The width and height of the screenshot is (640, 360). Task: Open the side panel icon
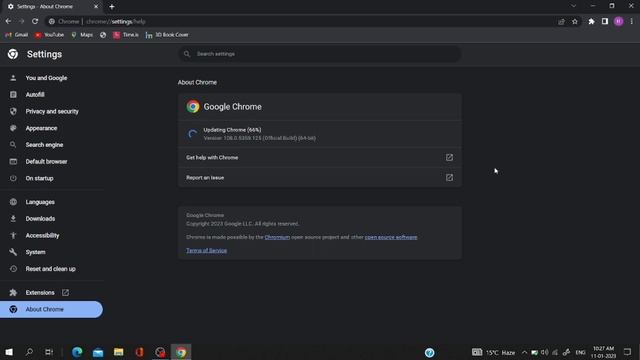point(605,21)
